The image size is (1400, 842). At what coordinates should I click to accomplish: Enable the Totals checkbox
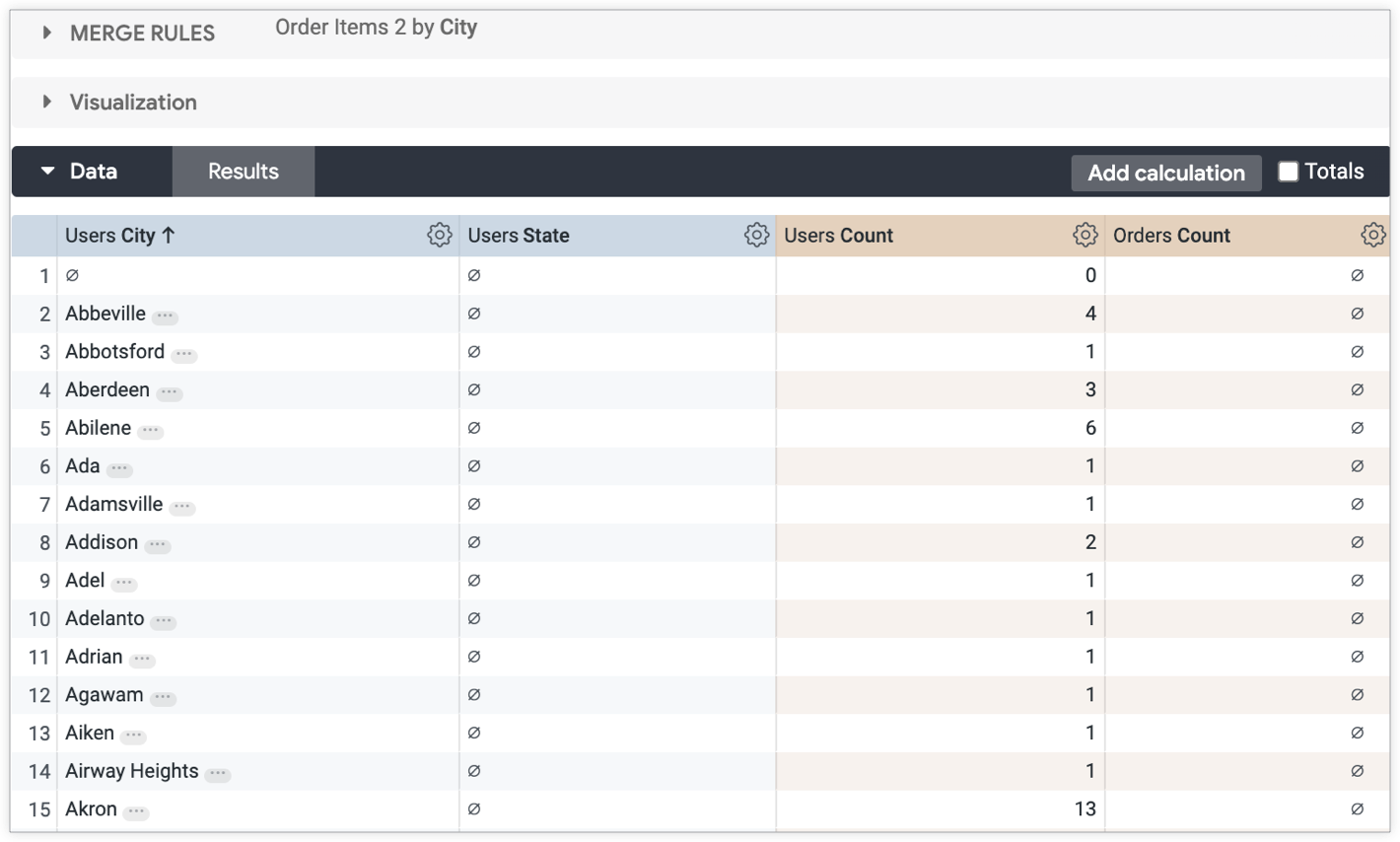tap(1288, 171)
